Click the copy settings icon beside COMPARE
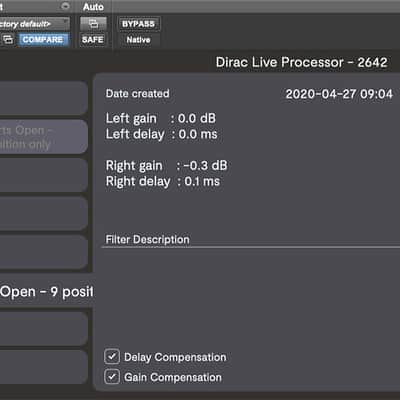This screenshot has height=400, width=400. tap(8, 39)
